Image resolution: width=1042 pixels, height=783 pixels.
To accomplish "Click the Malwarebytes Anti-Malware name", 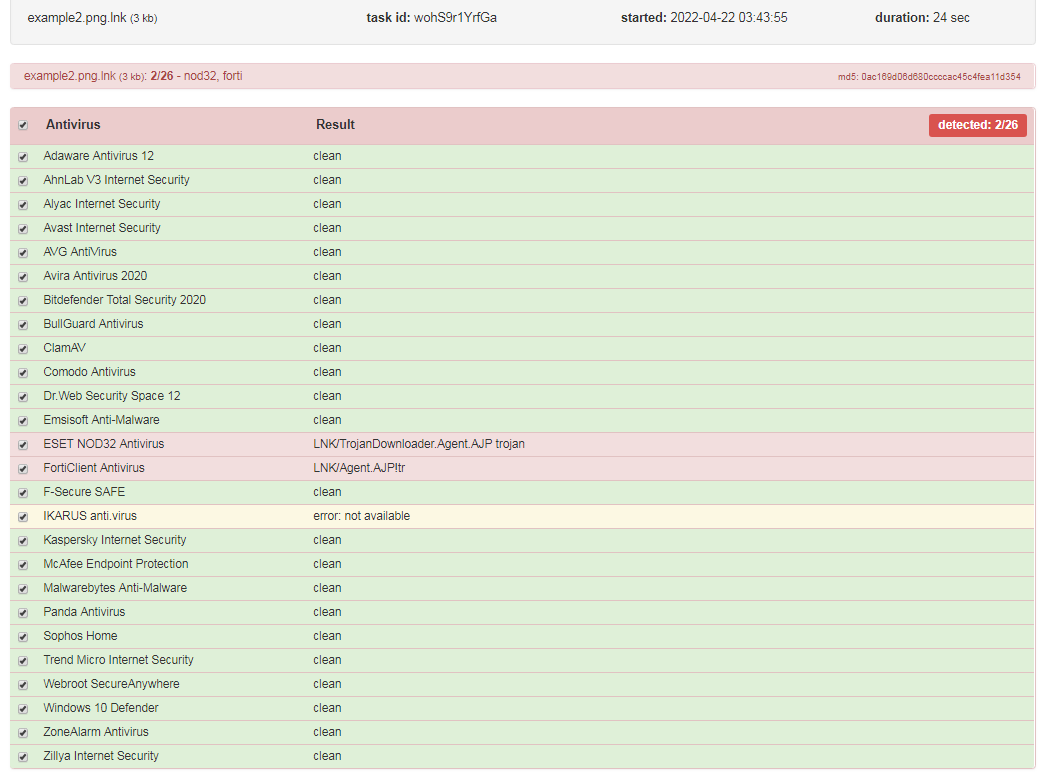I will [x=115, y=588].
